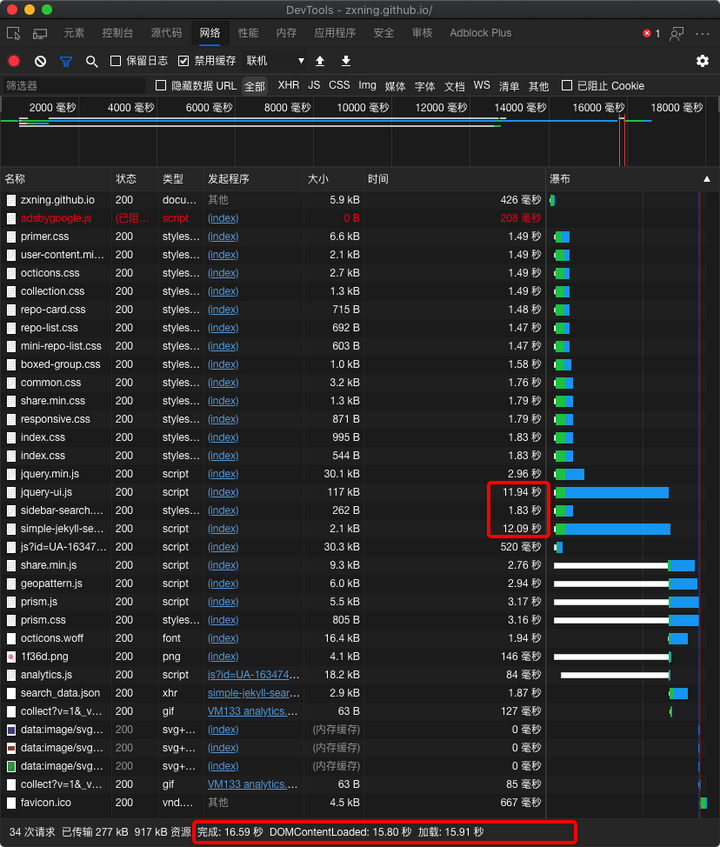Image resolution: width=720 pixels, height=847 pixels.
Task: Tick the Hide data URLs (隐藏数据 URL) checkbox
Action: pyautogui.click(x=160, y=85)
